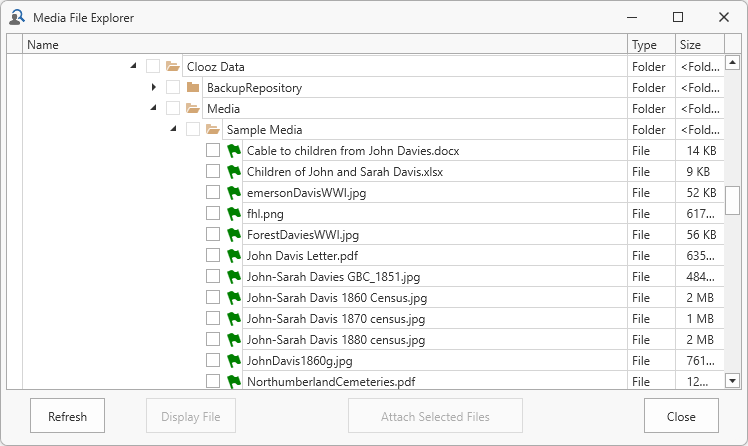This screenshot has height=446, width=748.
Task: Collapse the Clooz Data tree node
Action: click(x=133, y=67)
